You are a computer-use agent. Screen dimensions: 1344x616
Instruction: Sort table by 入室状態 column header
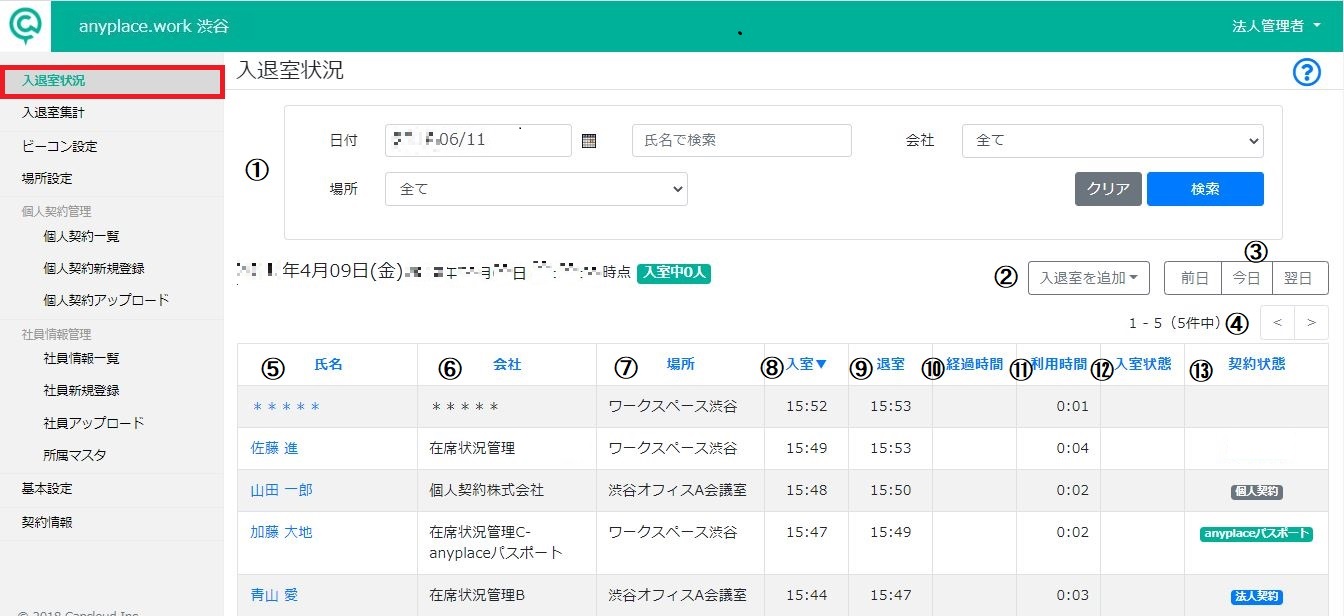click(x=1143, y=365)
